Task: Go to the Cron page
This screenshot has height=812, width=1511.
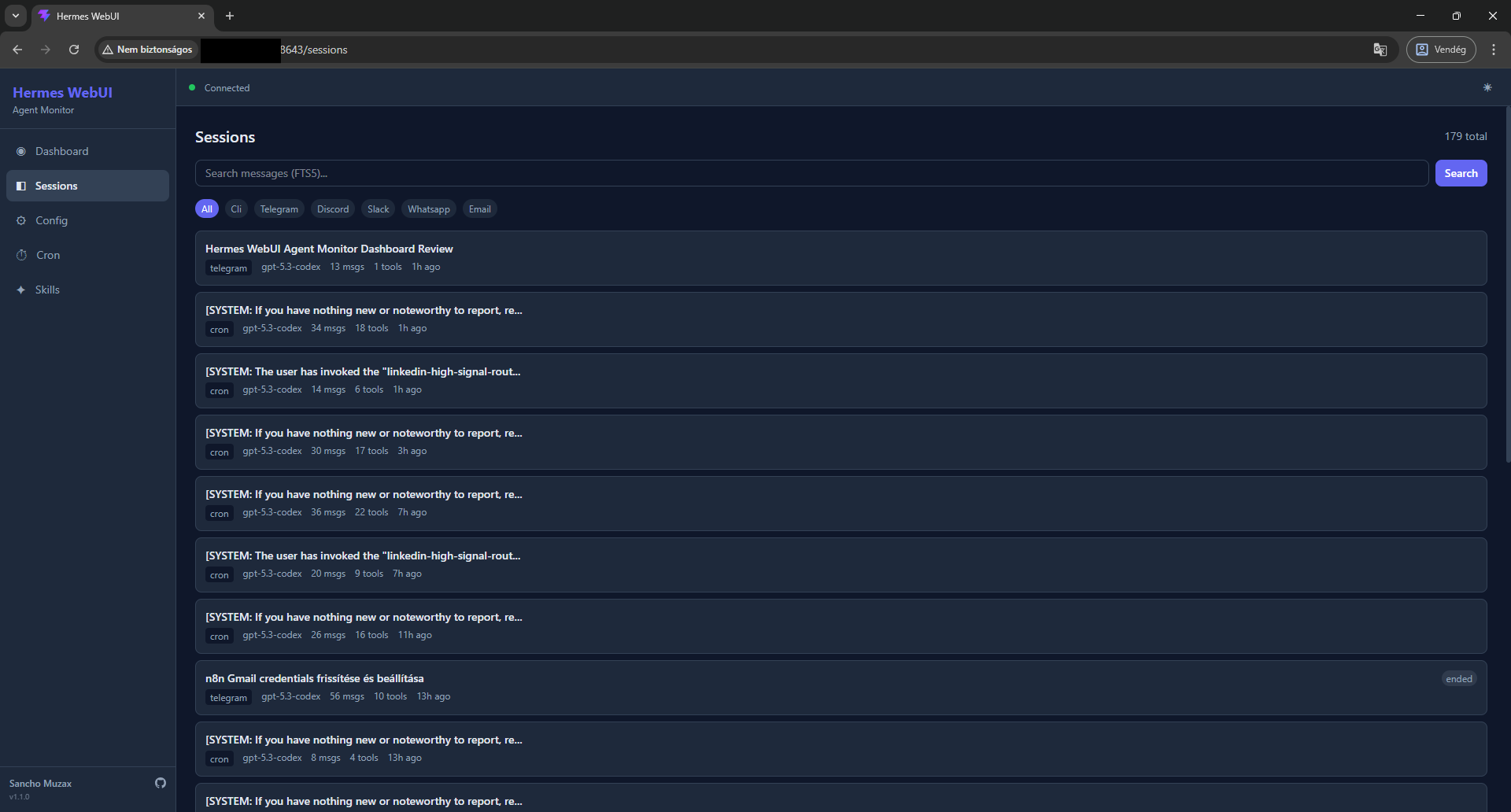Action: click(x=87, y=255)
